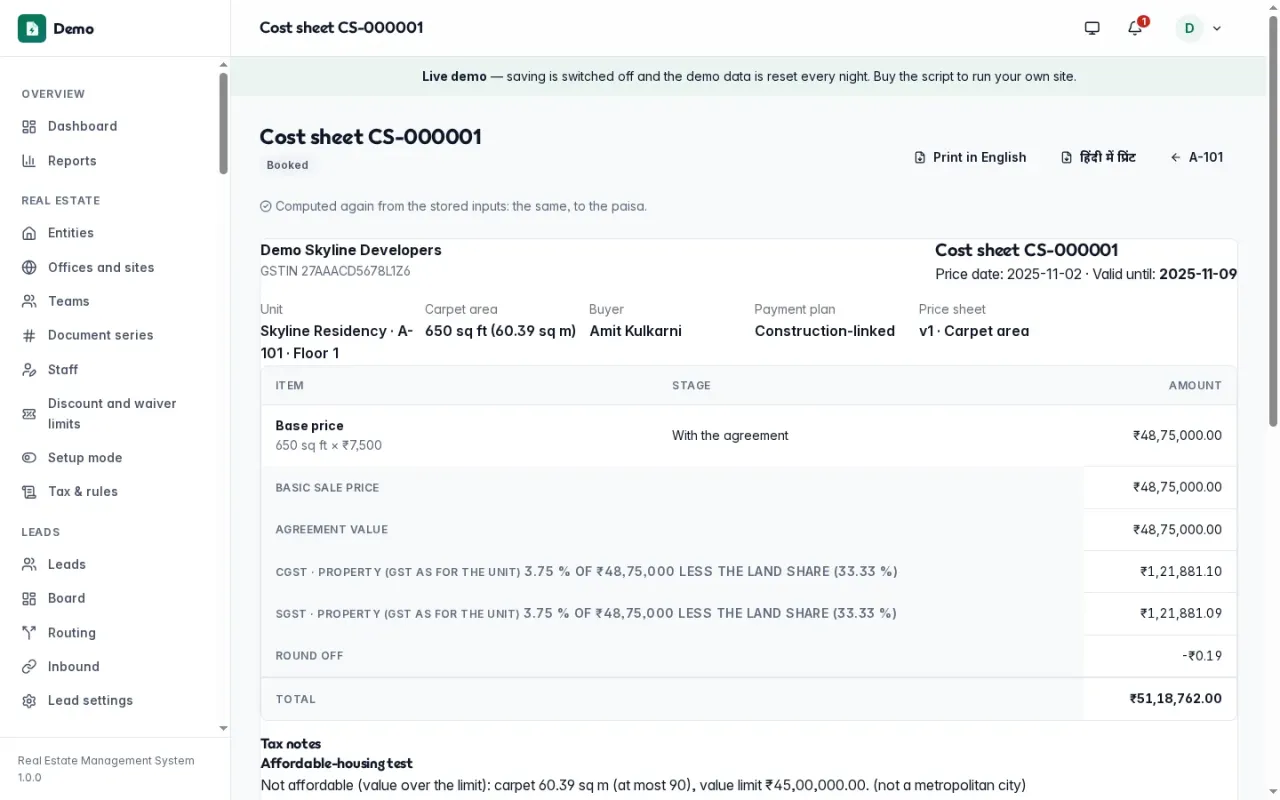
Task: Click the Tax & rules icon
Action: point(29,492)
